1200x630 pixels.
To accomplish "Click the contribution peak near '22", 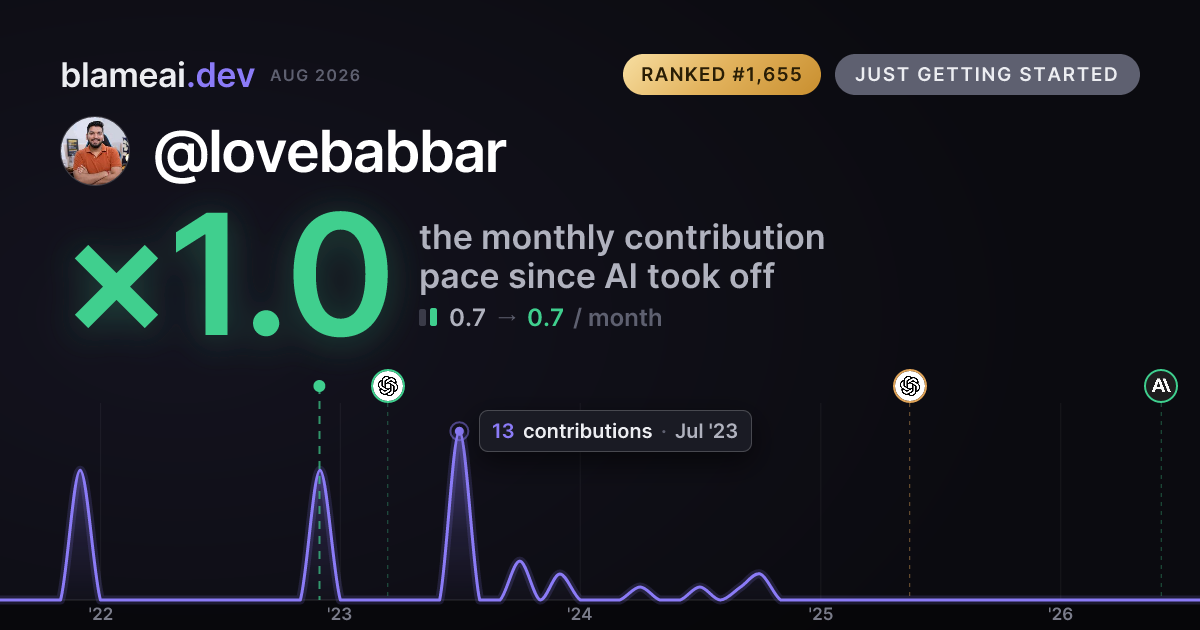I will [x=80, y=470].
